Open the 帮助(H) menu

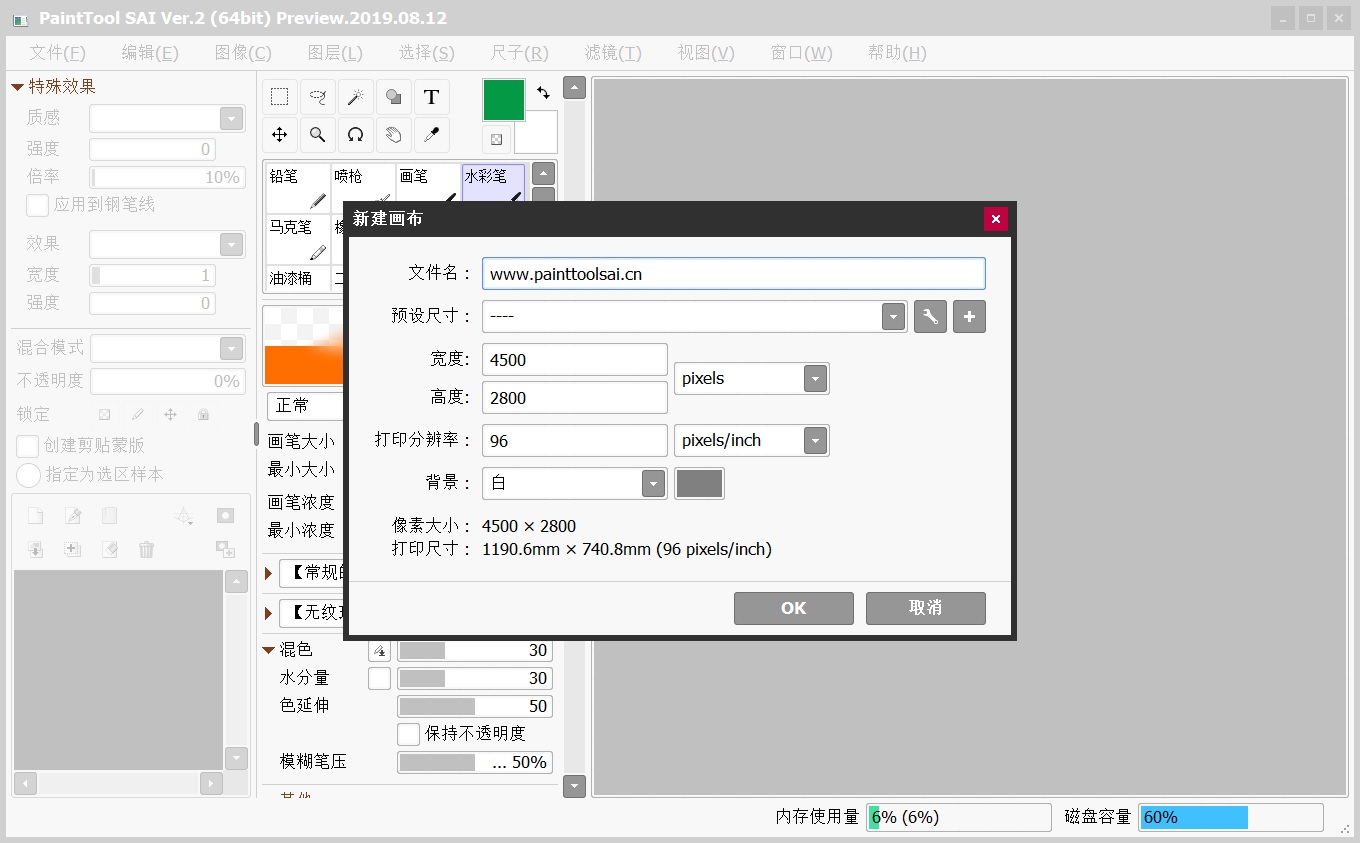tap(897, 53)
